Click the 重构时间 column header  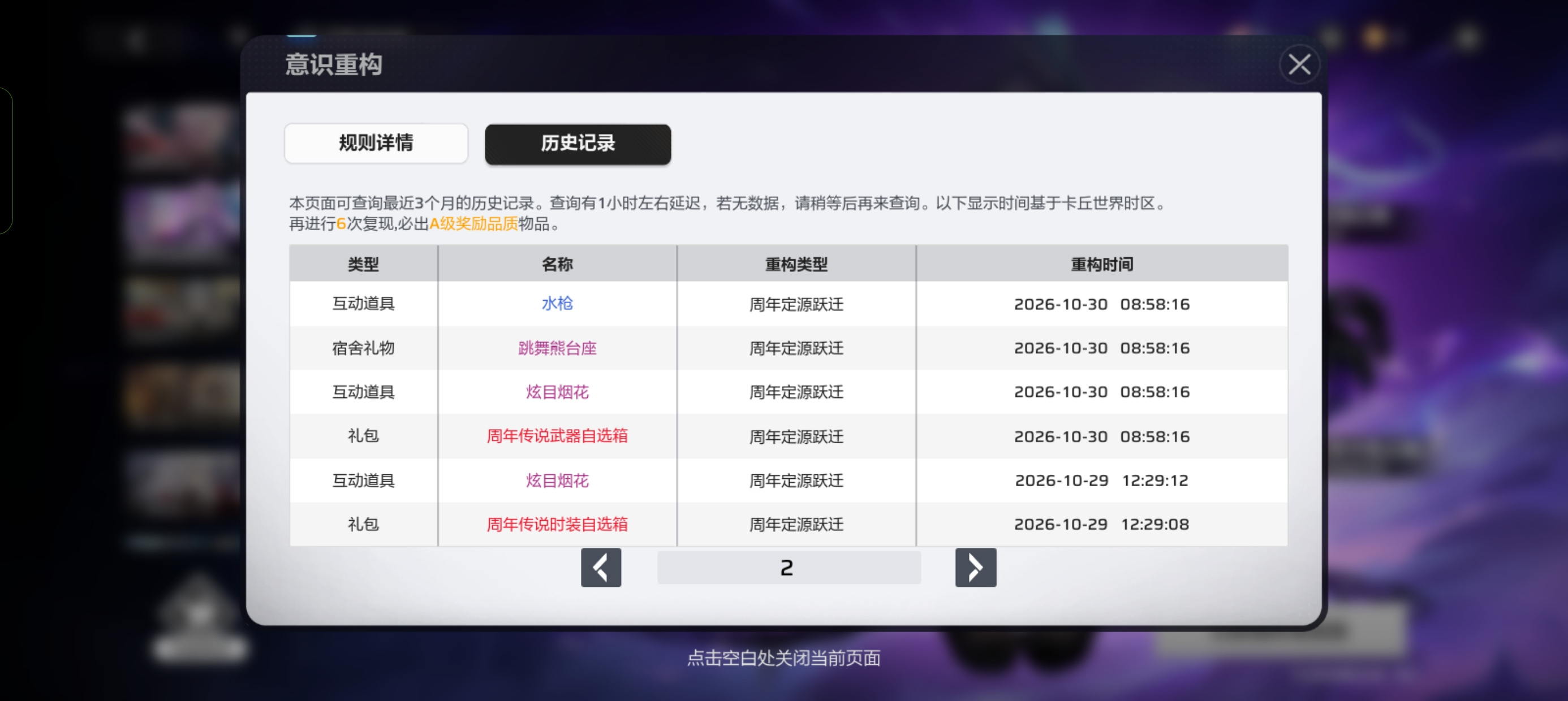[x=1102, y=263]
